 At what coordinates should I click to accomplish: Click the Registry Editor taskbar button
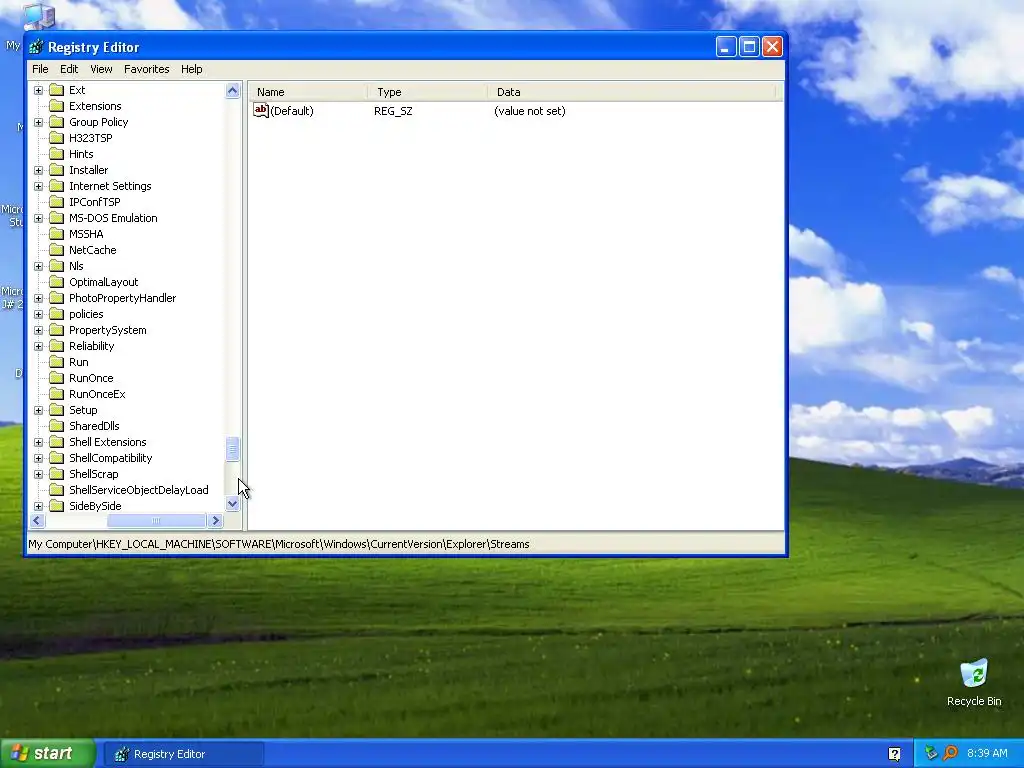184,754
